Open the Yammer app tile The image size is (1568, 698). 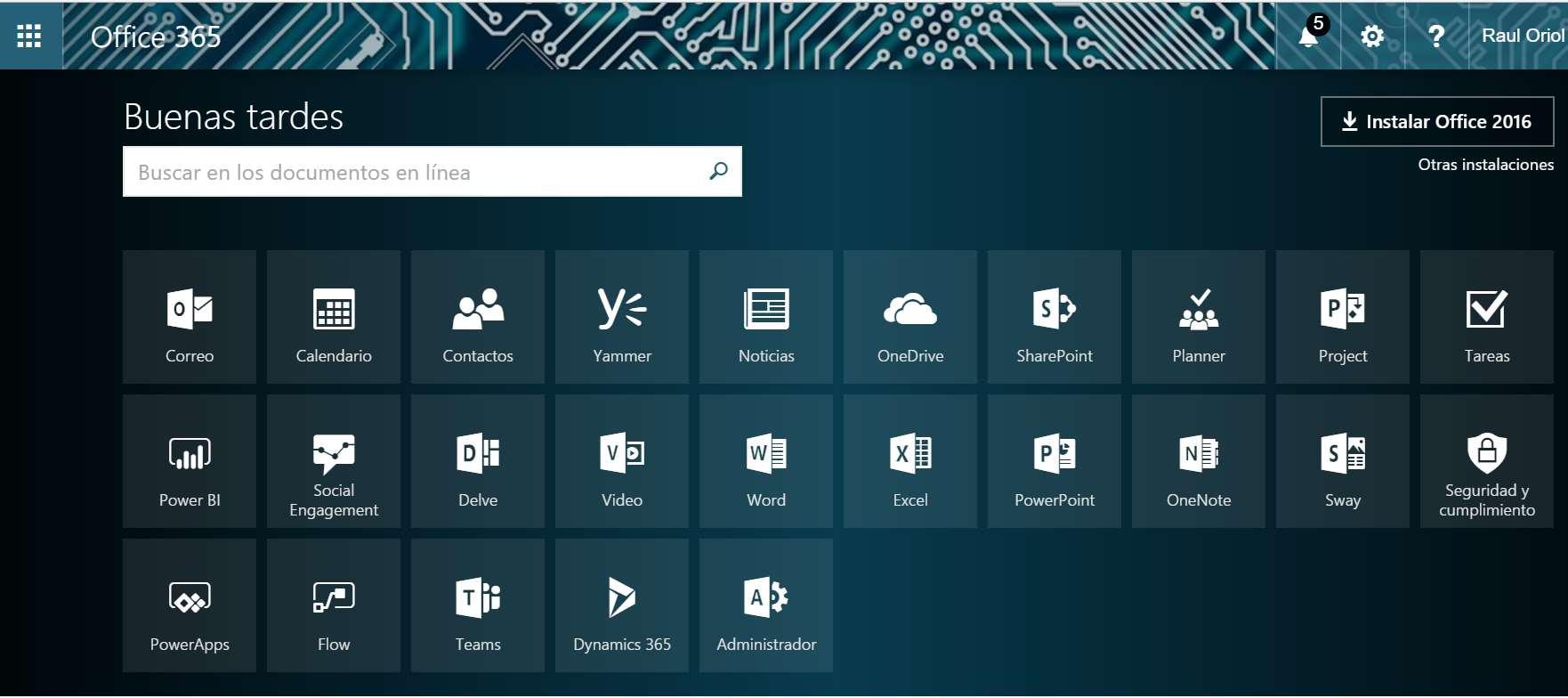click(622, 317)
